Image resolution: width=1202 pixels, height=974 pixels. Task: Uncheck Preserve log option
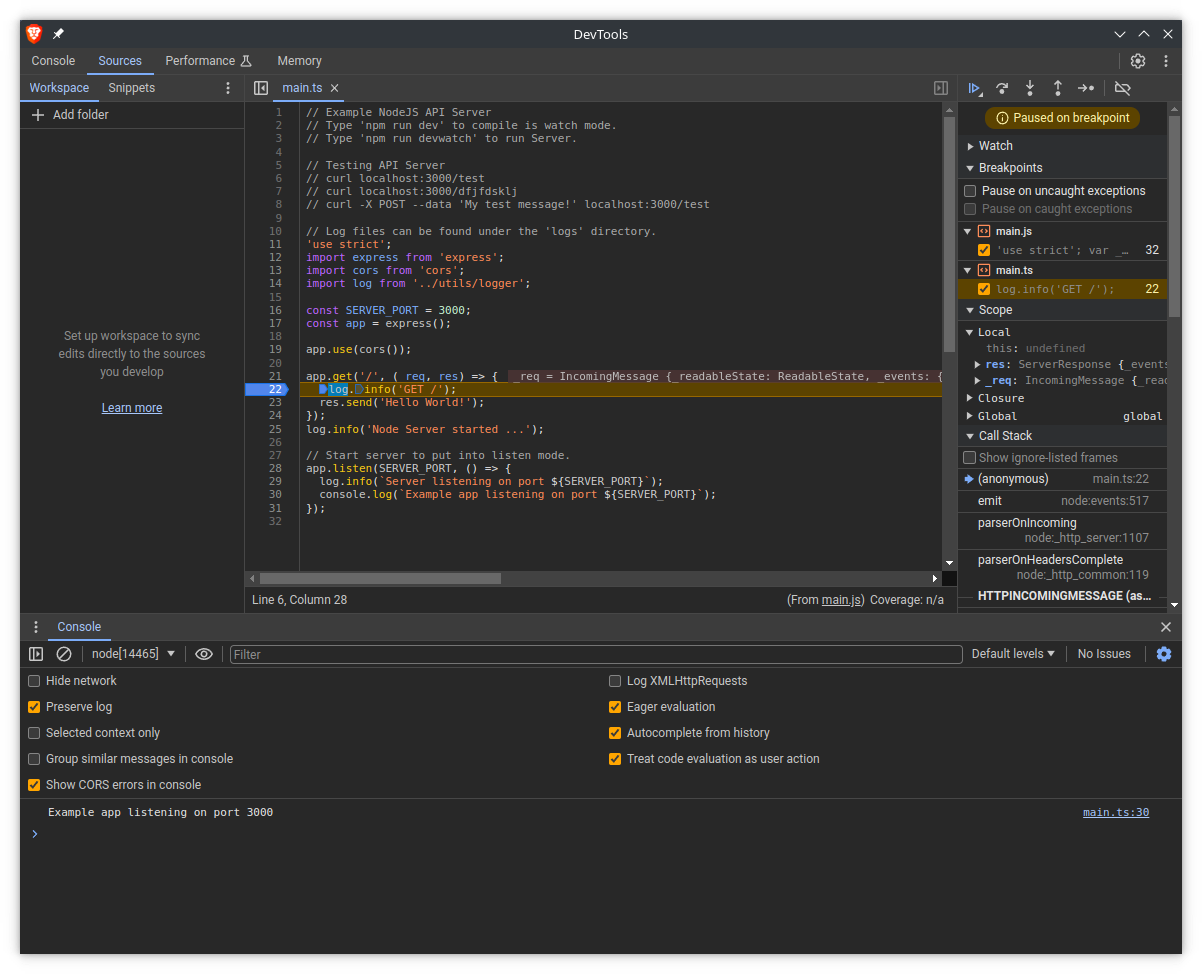tap(35, 707)
